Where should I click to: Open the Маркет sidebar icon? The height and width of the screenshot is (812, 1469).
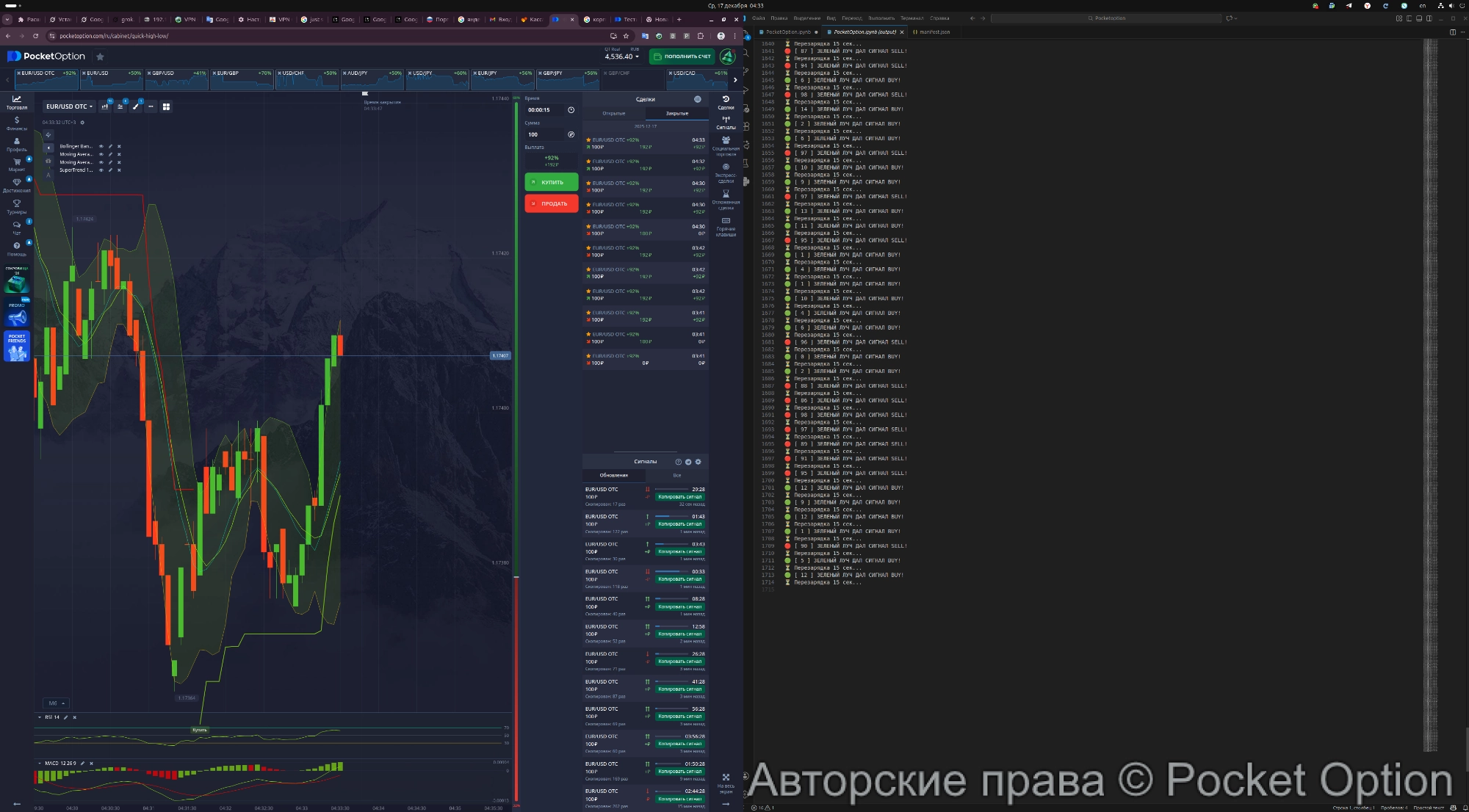[17, 162]
